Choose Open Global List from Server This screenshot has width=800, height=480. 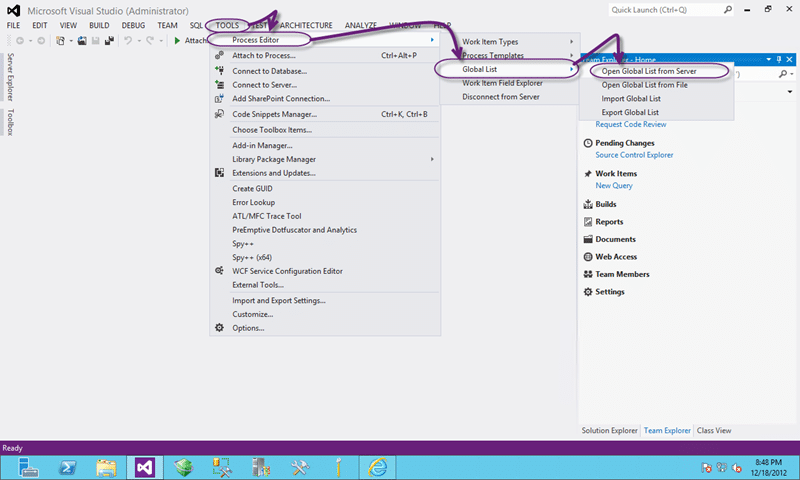pyautogui.click(x=657, y=71)
